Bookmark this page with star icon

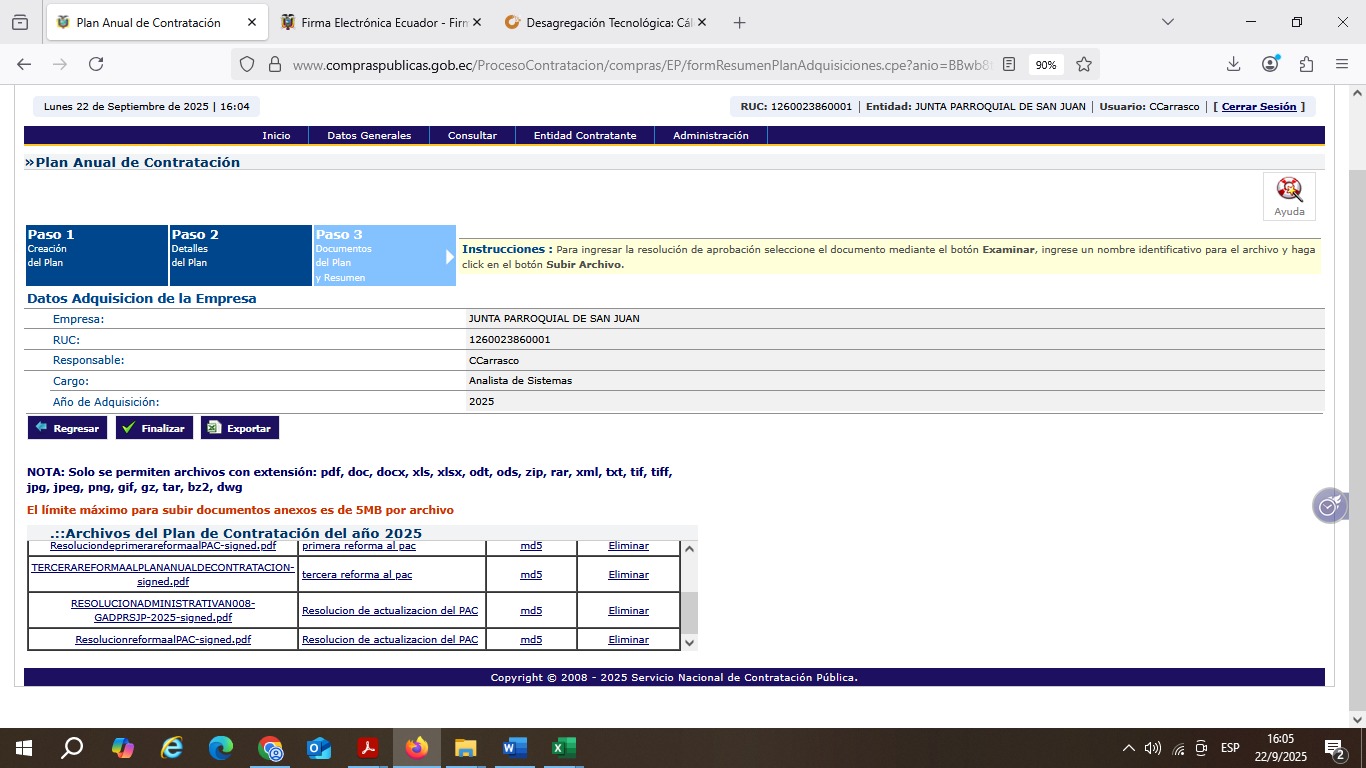[1084, 64]
